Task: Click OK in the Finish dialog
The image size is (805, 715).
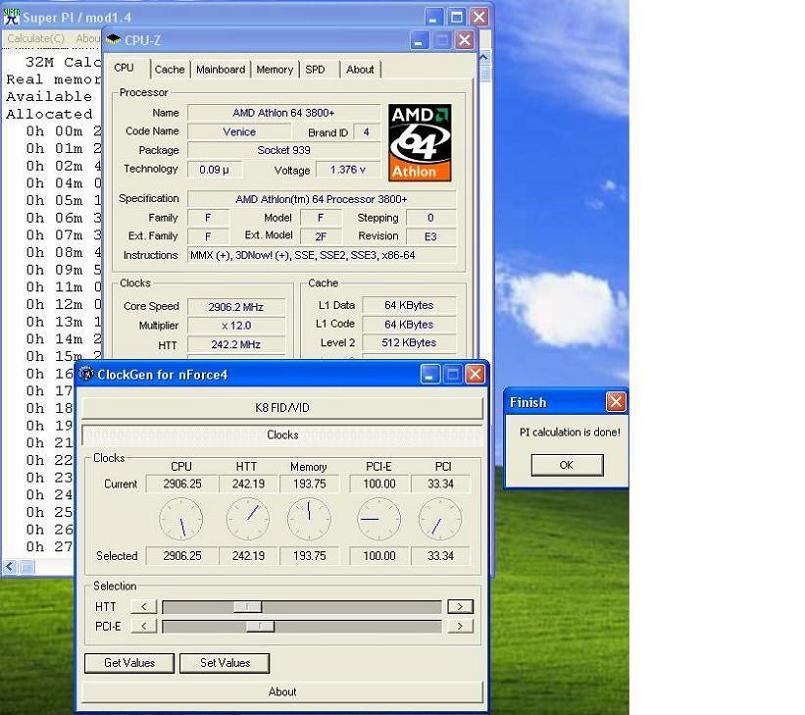Action: pyautogui.click(x=567, y=465)
